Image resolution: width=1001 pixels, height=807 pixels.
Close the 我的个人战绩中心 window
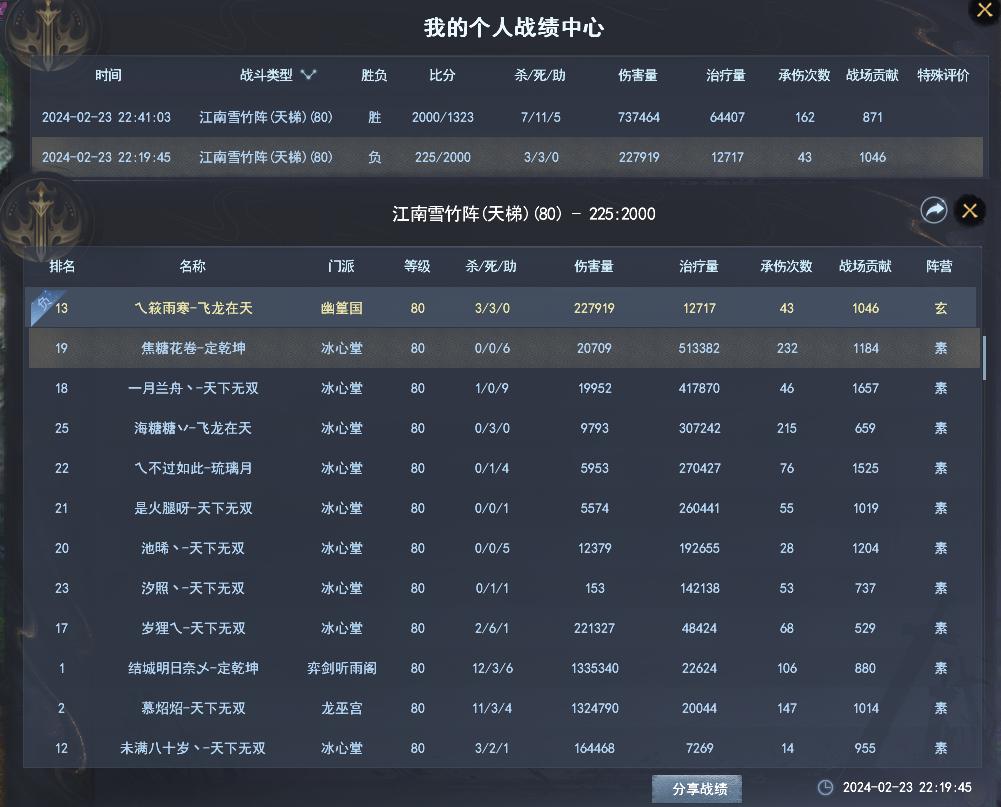pos(985,10)
